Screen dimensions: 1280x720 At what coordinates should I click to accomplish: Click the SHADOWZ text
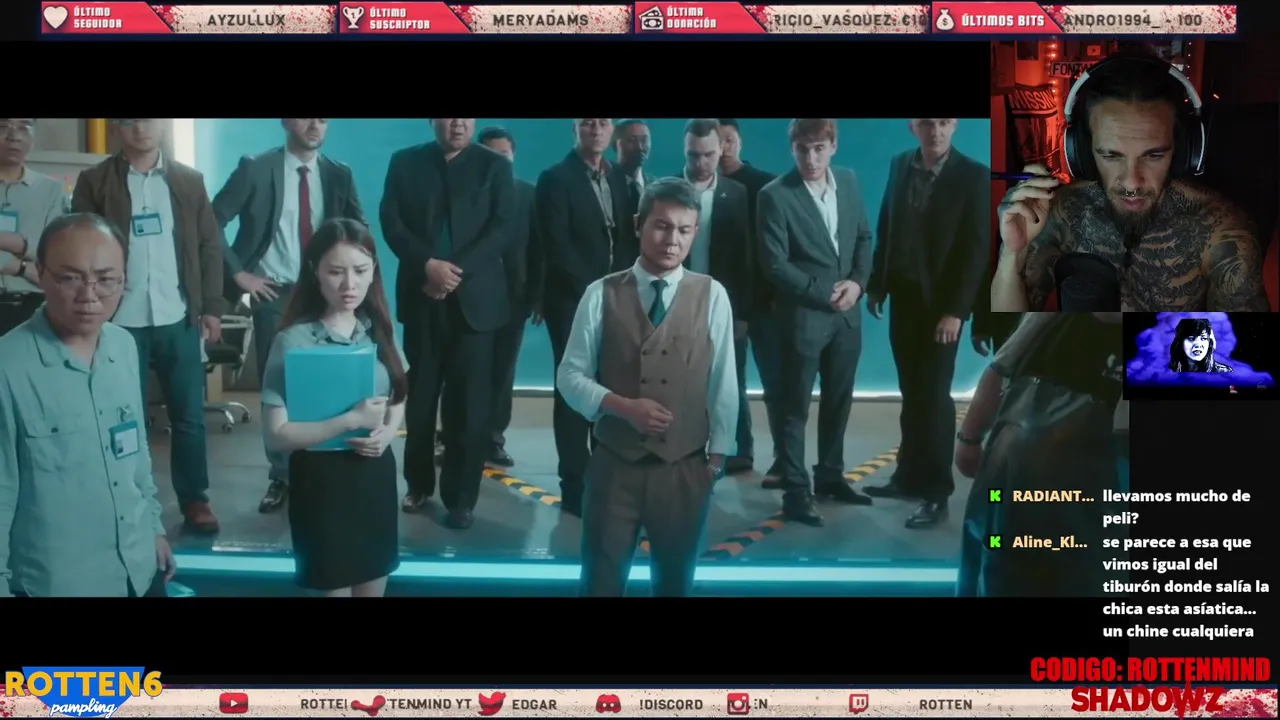click(x=1146, y=699)
